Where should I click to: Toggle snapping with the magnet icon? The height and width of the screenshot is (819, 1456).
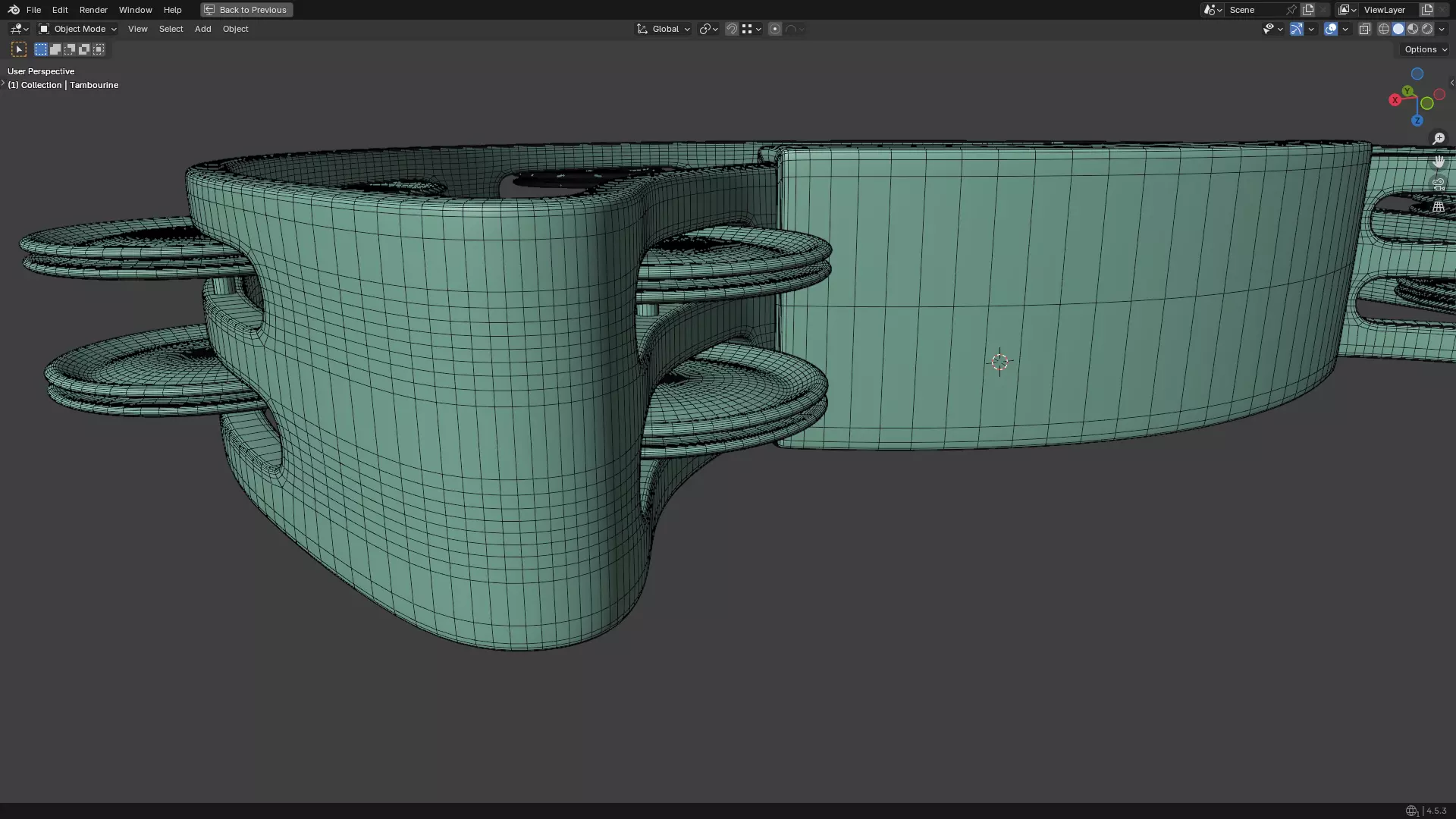[731, 29]
